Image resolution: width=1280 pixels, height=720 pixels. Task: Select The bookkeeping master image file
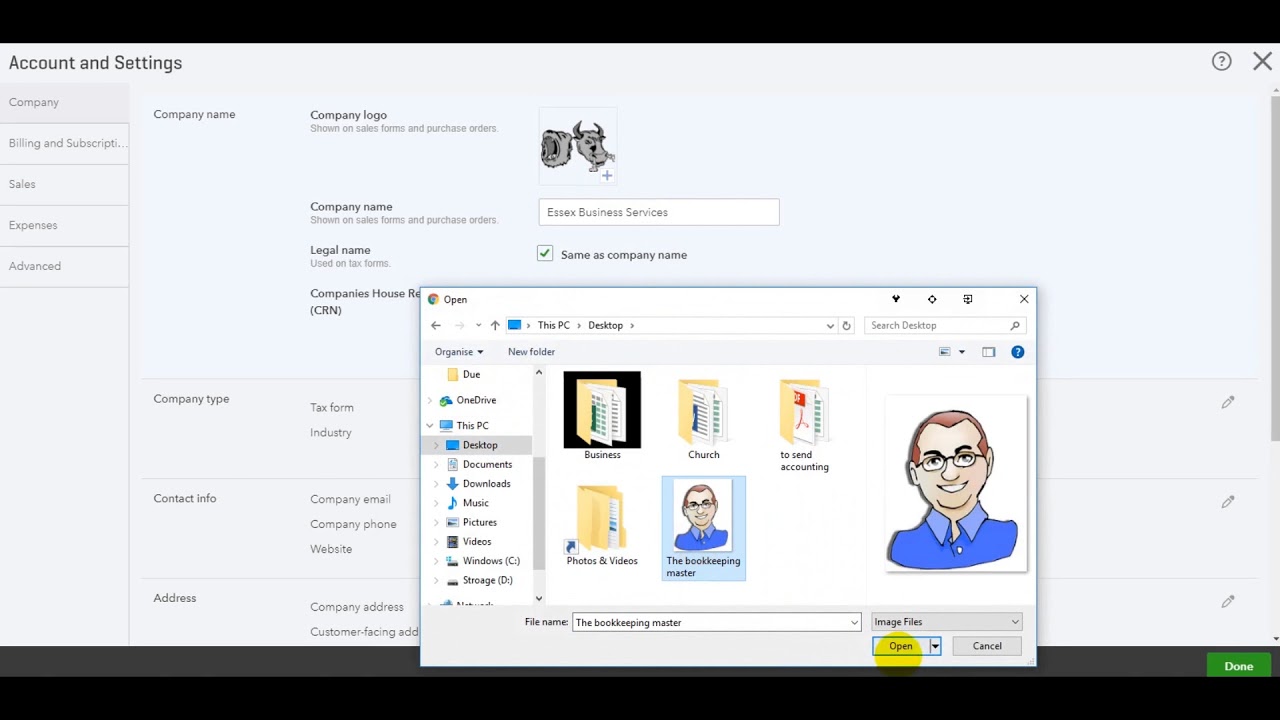[x=703, y=528]
